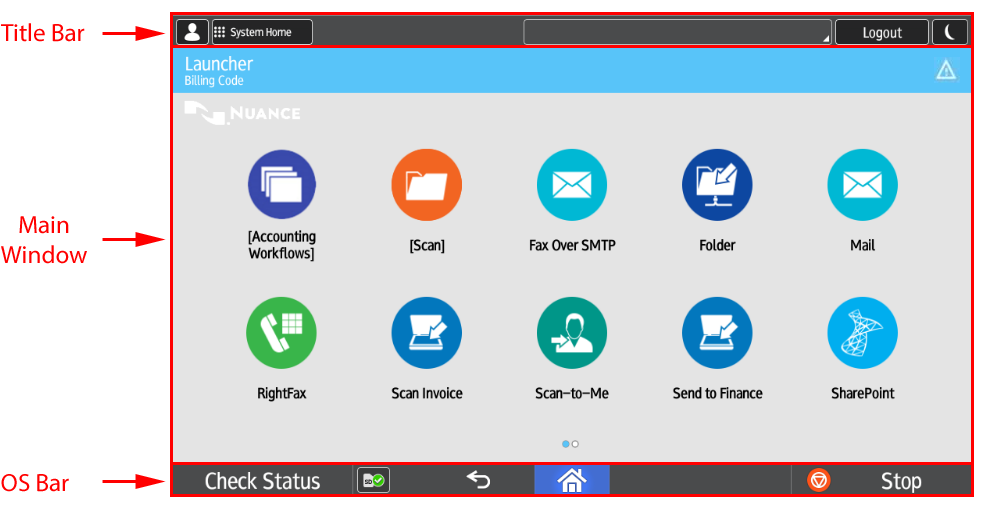This screenshot has width=983, height=507.
Task: Open the System Home menu
Action: (262, 32)
